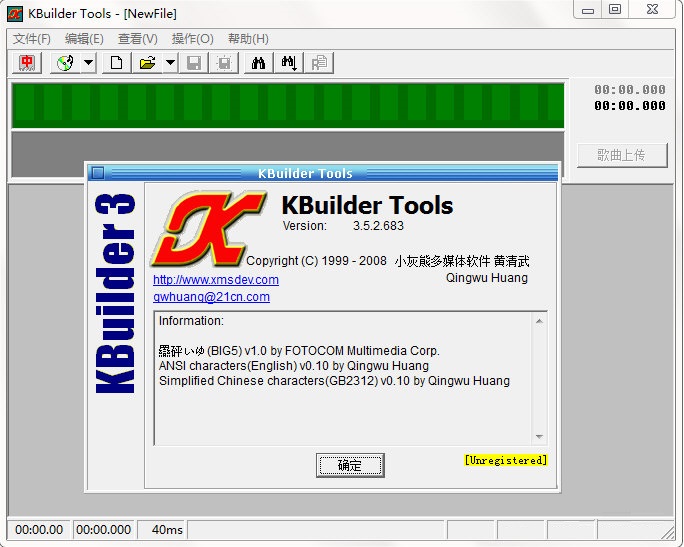The image size is (684, 547).
Task: Click the find next binoculars icon
Action: click(289, 63)
